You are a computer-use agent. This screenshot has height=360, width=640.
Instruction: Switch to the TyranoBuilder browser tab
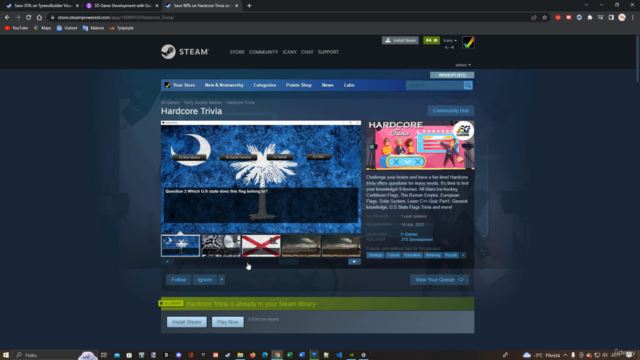[x=41, y=6]
